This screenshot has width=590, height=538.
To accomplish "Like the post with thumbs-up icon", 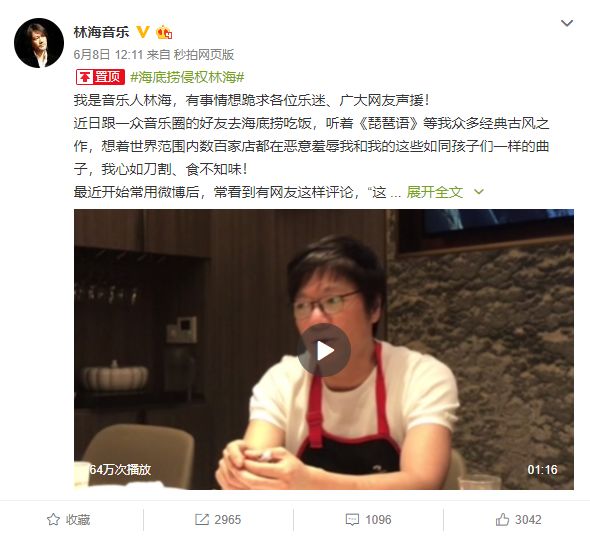I will pos(502,520).
